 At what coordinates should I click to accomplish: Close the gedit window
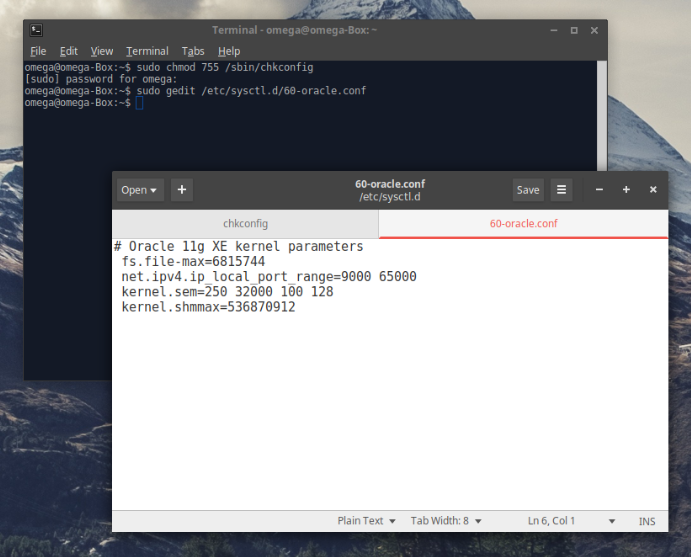pos(653,190)
